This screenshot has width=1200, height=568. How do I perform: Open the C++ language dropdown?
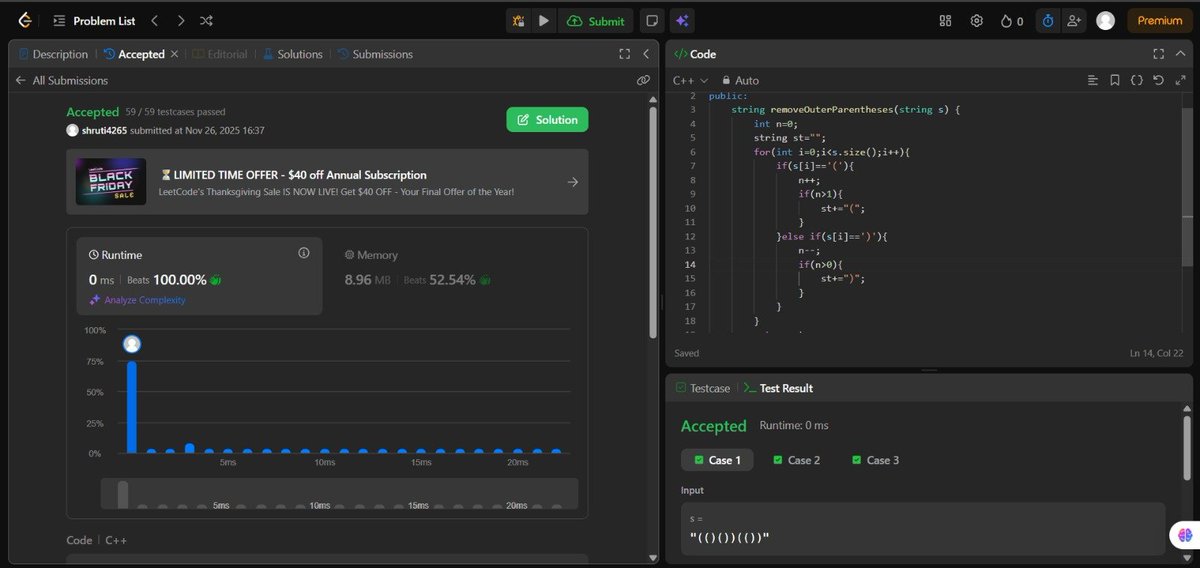point(690,80)
